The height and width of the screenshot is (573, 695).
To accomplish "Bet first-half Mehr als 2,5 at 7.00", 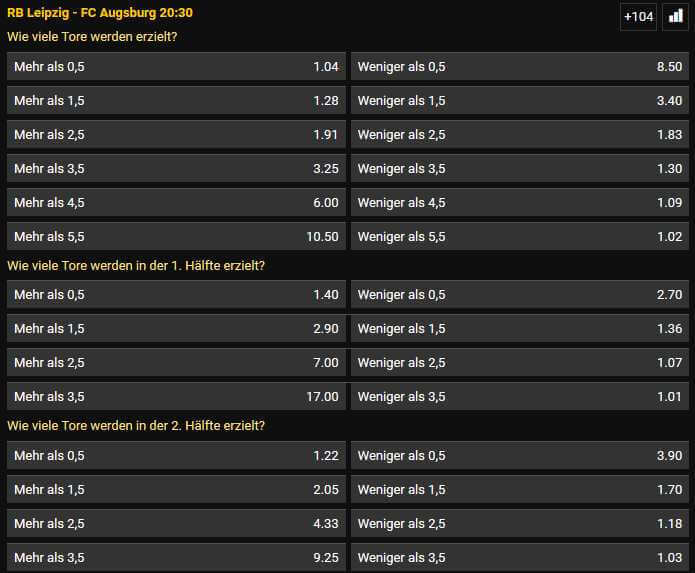I will pos(176,363).
